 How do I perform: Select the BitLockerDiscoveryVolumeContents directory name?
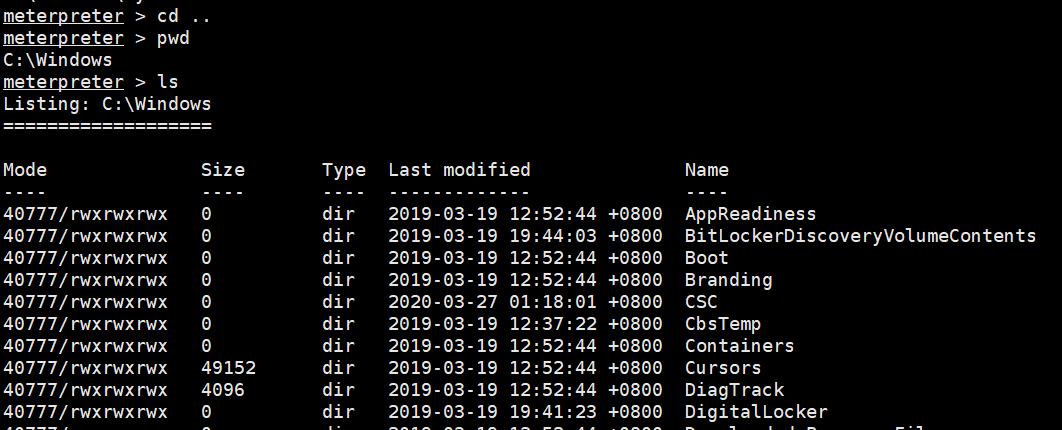click(860, 236)
